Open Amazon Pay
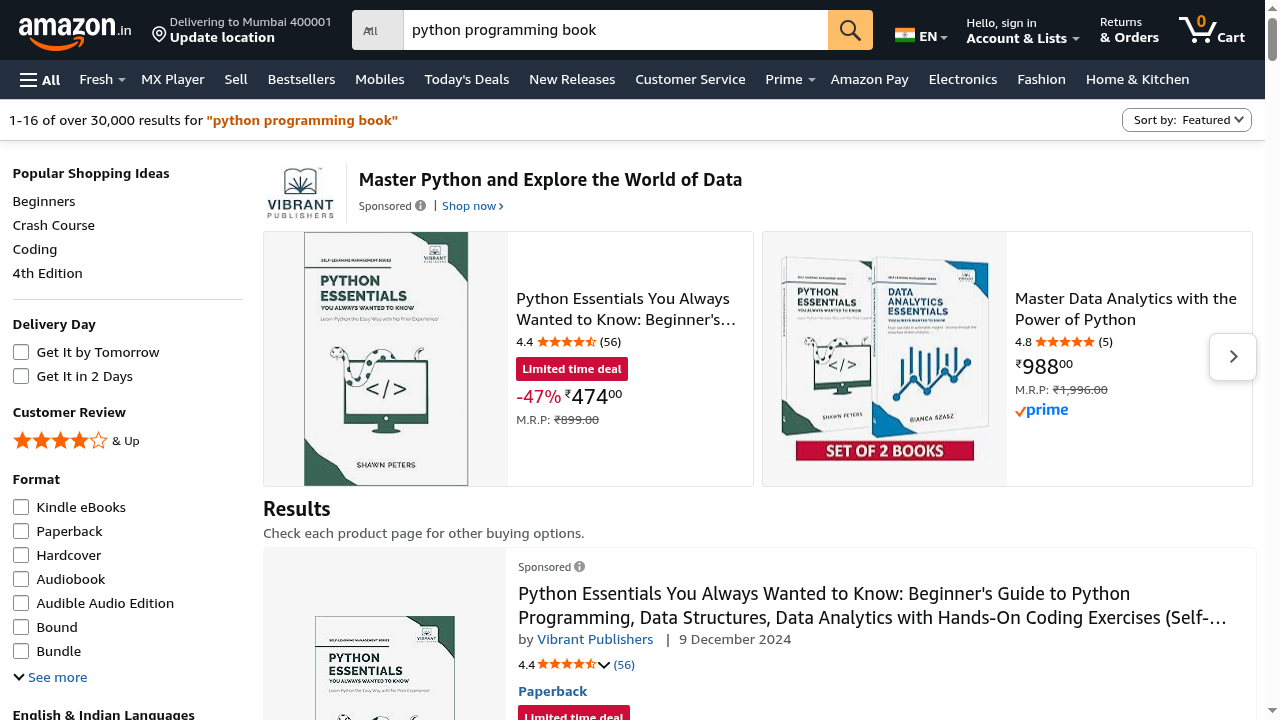 click(870, 80)
